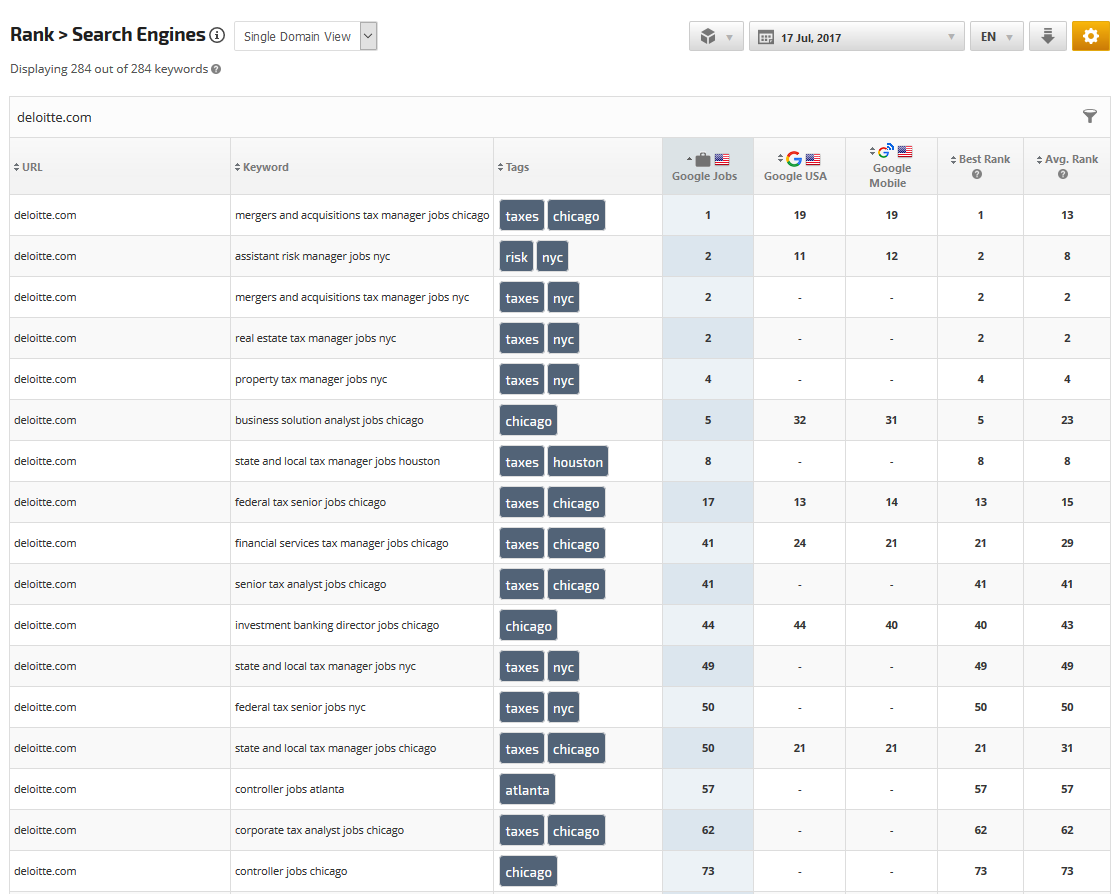1120x894 pixels.
Task: Click the download export icon
Action: coord(1047,37)
